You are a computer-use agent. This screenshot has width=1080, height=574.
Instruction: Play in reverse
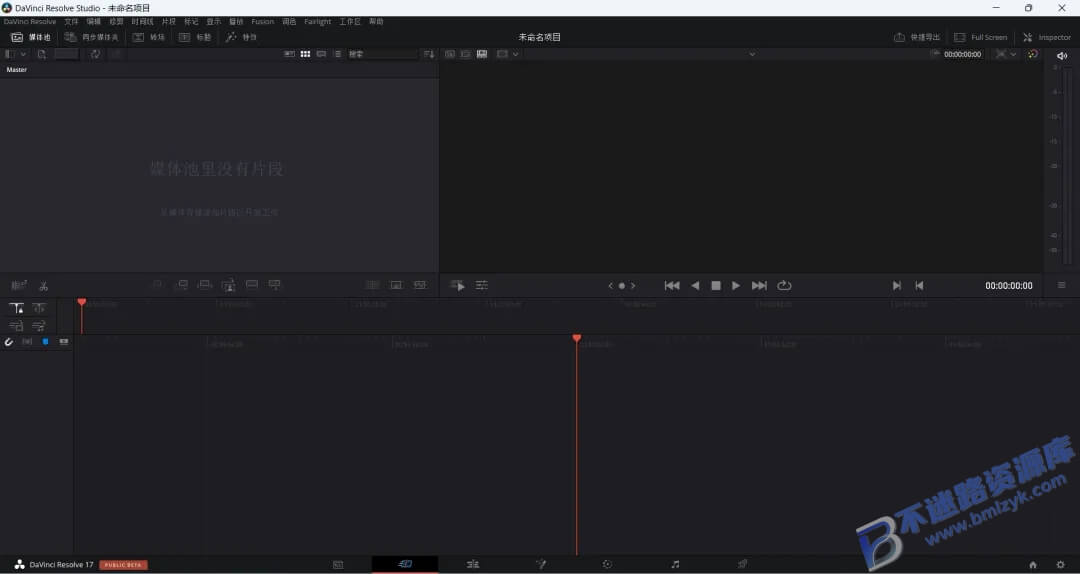pos(695,285)
